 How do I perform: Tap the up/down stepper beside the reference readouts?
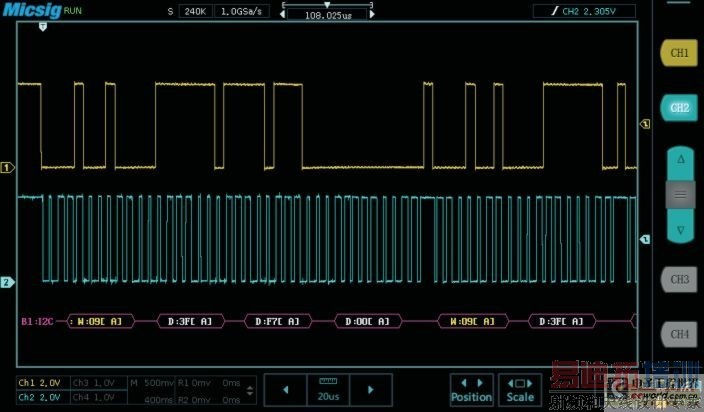(x=250, y=390)
